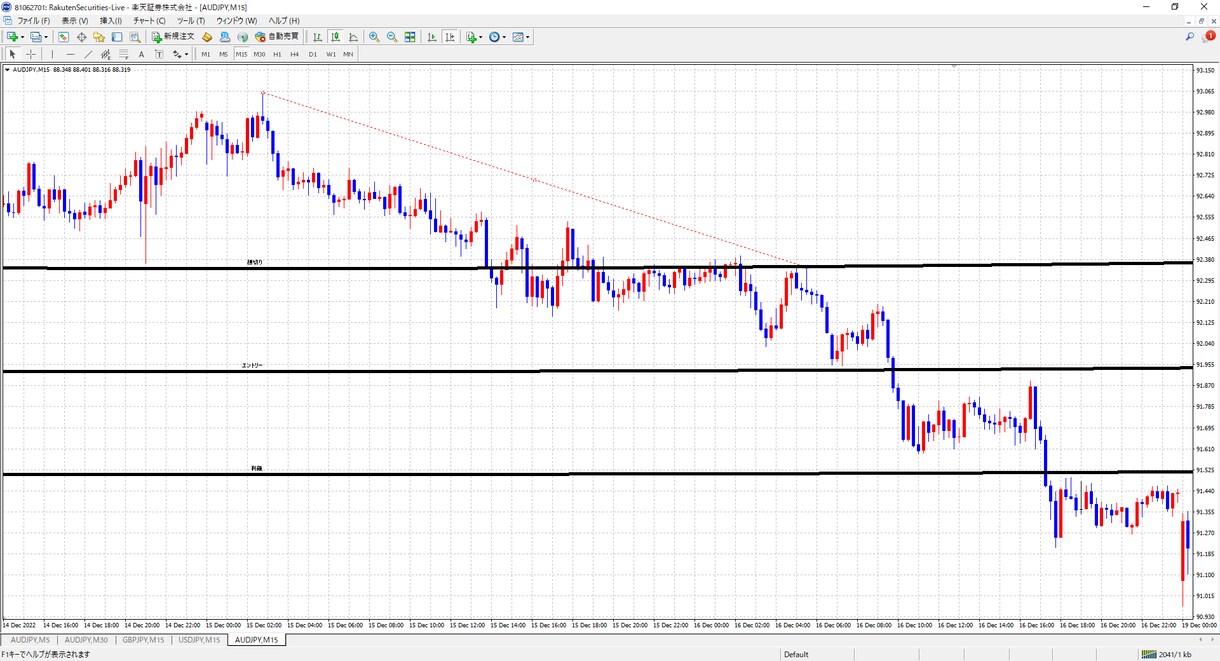Select the crosshair cursor tool
The image size is (1220, 661).
click(x=32, y=54)
